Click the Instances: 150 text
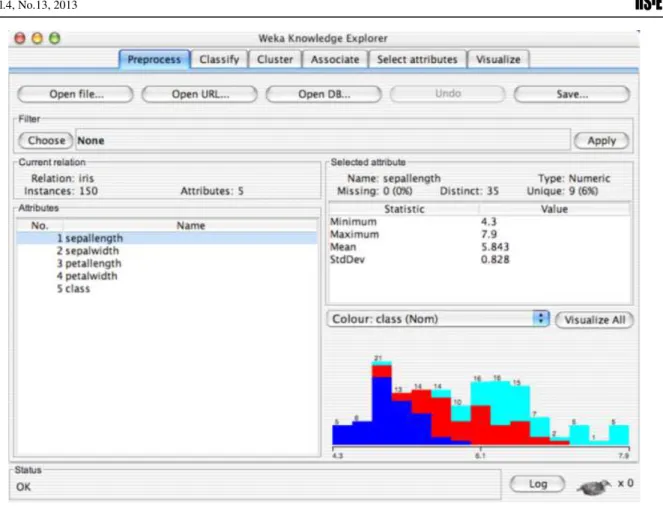Screen dimensions: 663x506 [61, 191]
